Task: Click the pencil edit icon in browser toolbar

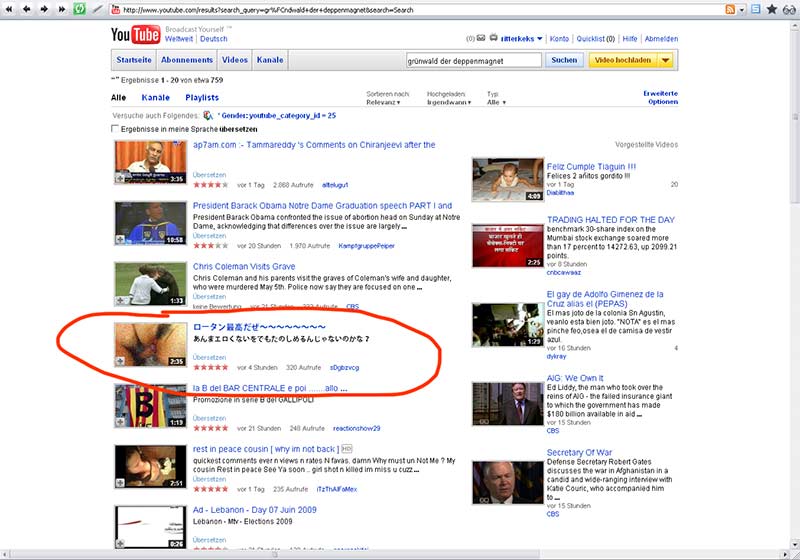Action: click(x=97, y=9)
